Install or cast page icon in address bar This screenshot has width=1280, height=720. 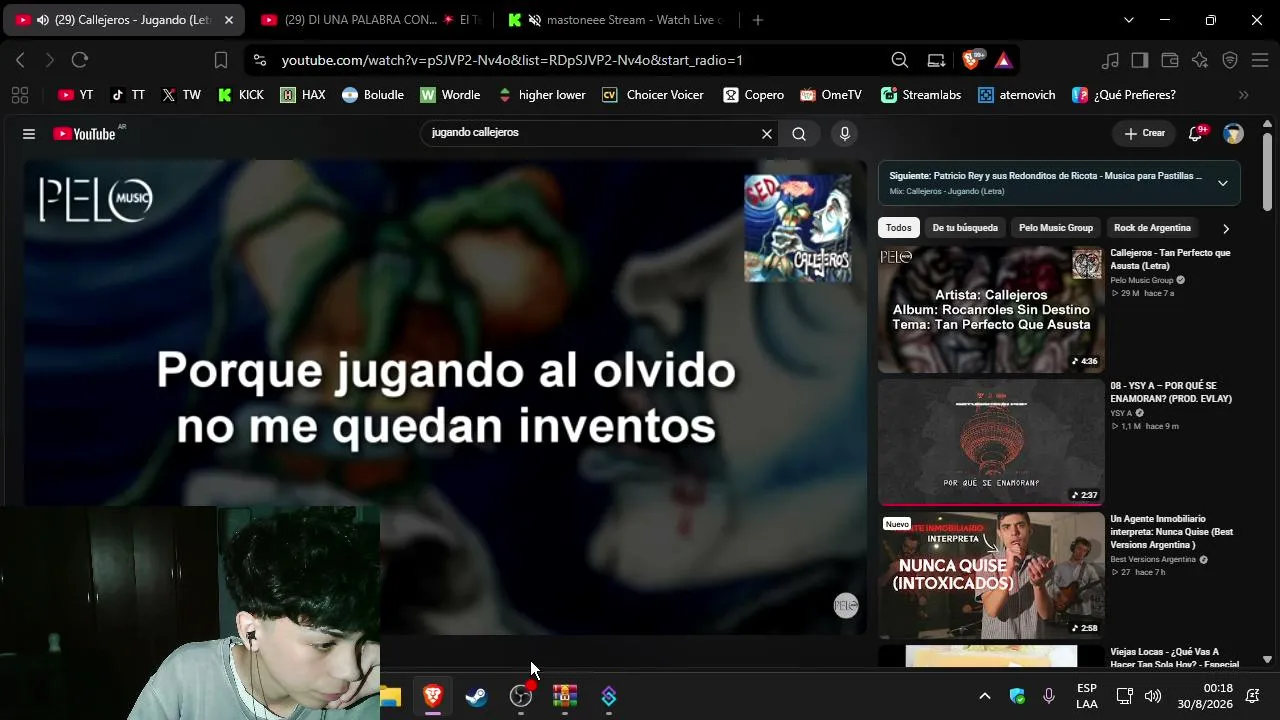[936, 60]
